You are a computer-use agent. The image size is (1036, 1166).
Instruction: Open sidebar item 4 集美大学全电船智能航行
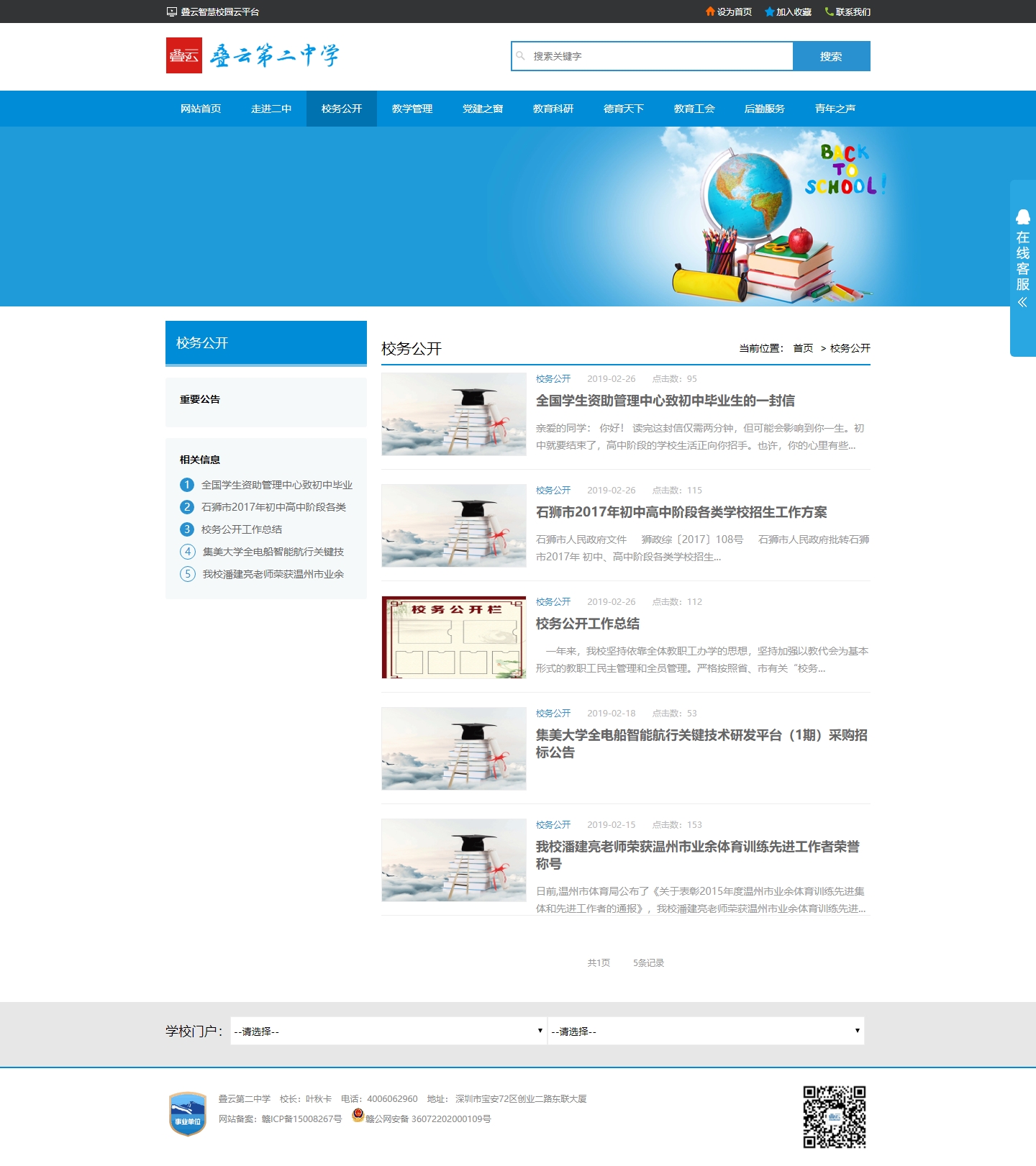273,552
